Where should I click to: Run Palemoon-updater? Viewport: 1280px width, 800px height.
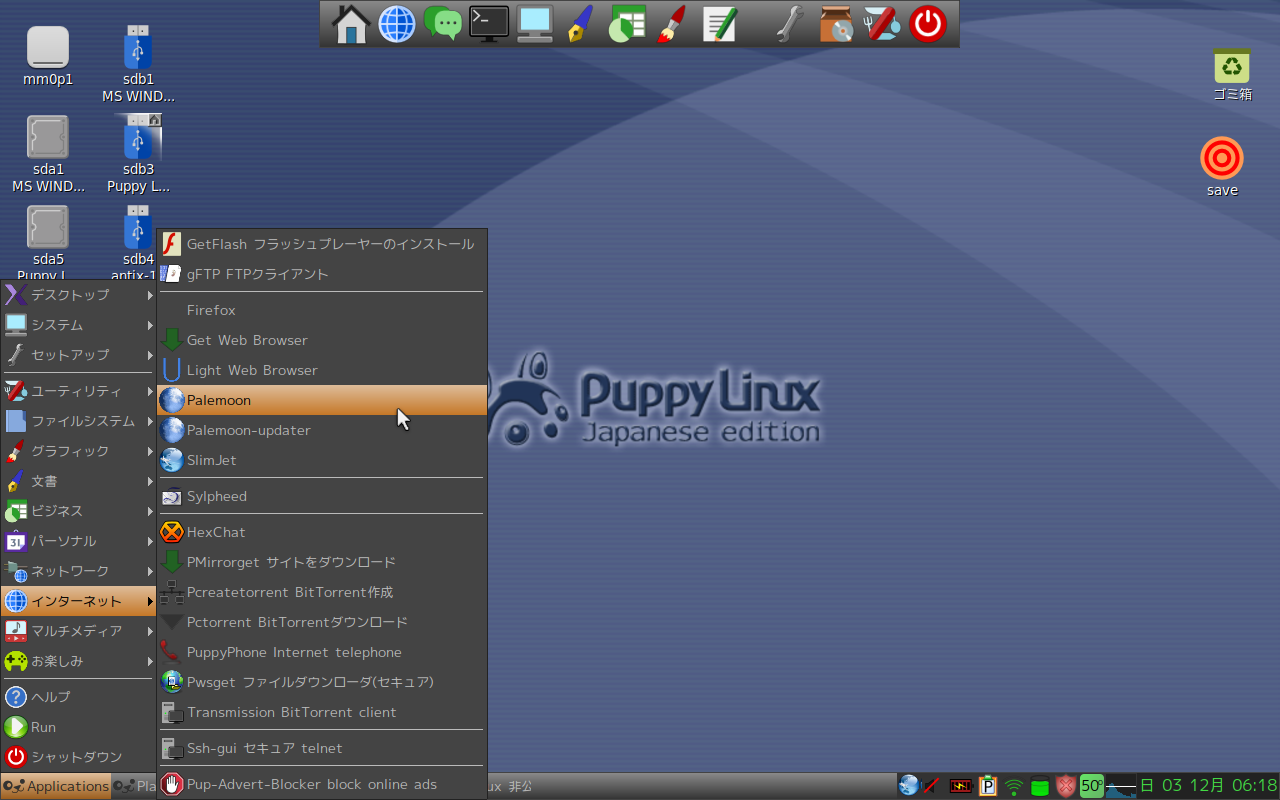click(x=322, y=430)
